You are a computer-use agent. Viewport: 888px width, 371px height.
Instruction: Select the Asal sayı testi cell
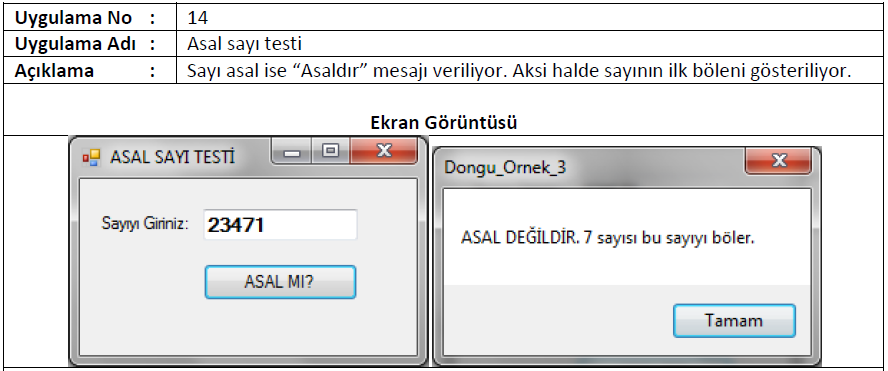tap(529, 44)
